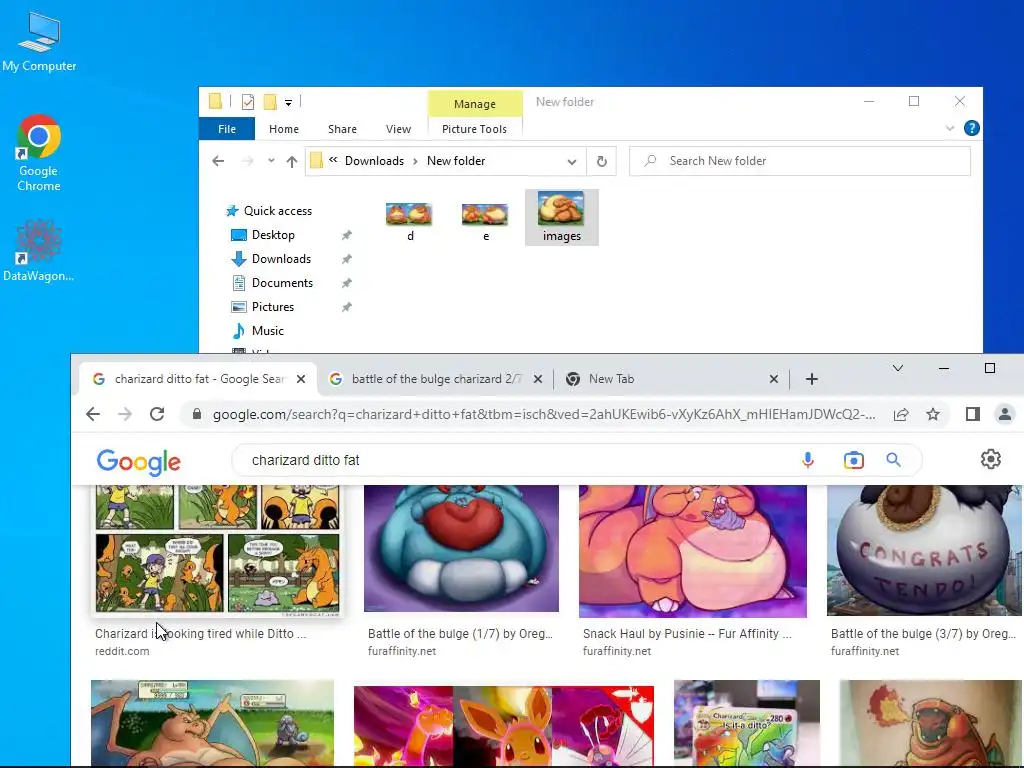Open the Customize Quick Access Toolbar dropdown

[x=288, y=103]
